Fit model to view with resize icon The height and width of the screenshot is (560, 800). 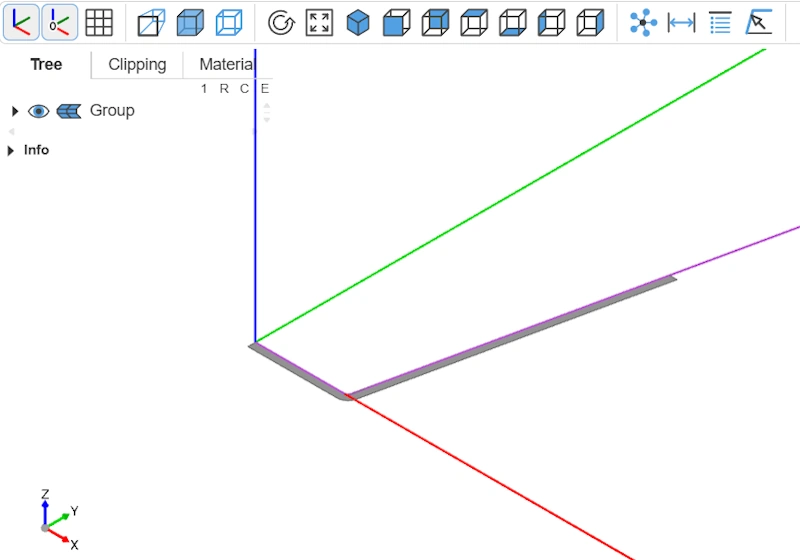coord(319,22)
